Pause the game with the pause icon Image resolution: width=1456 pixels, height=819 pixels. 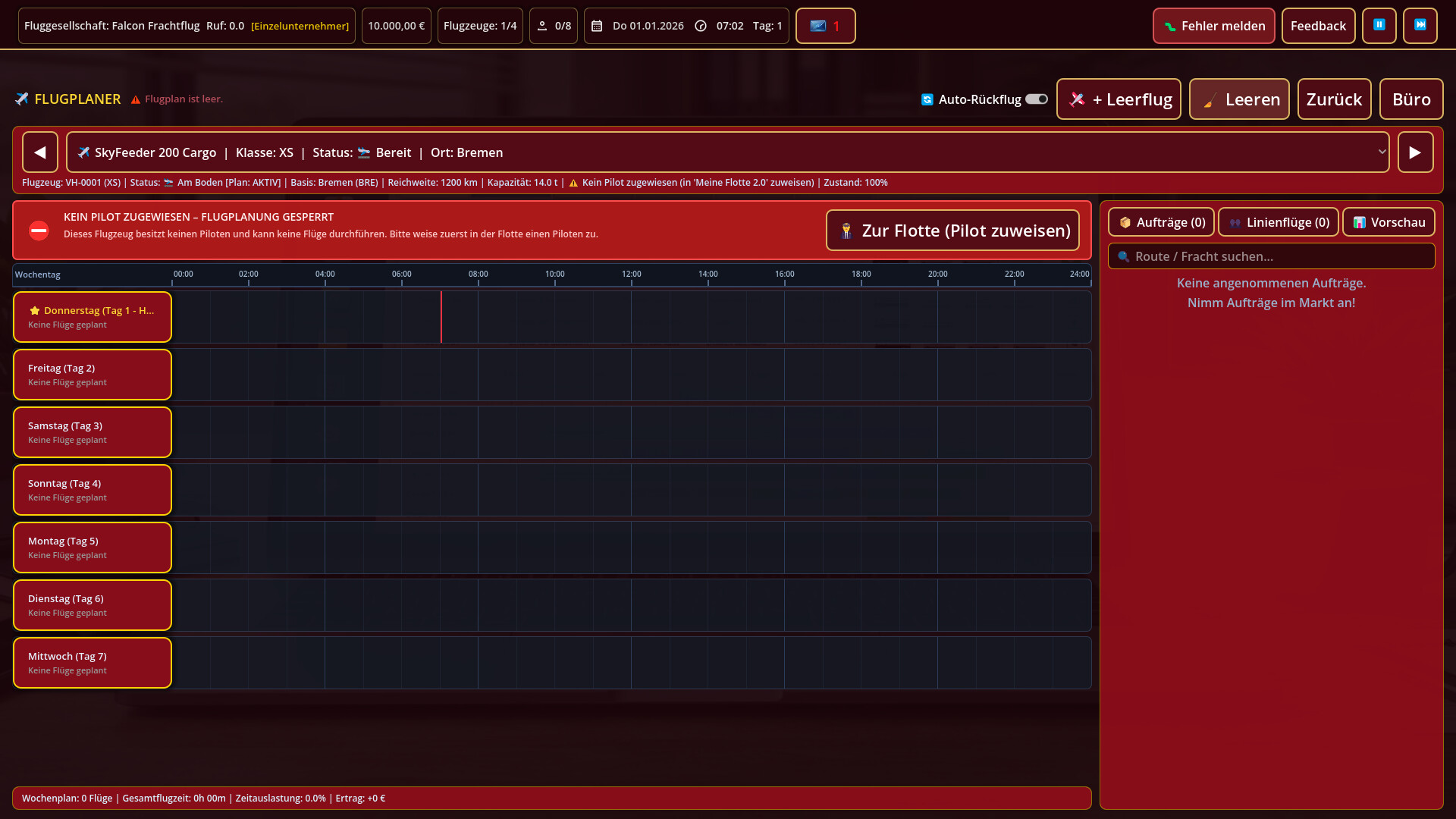tap(1379, 26)
